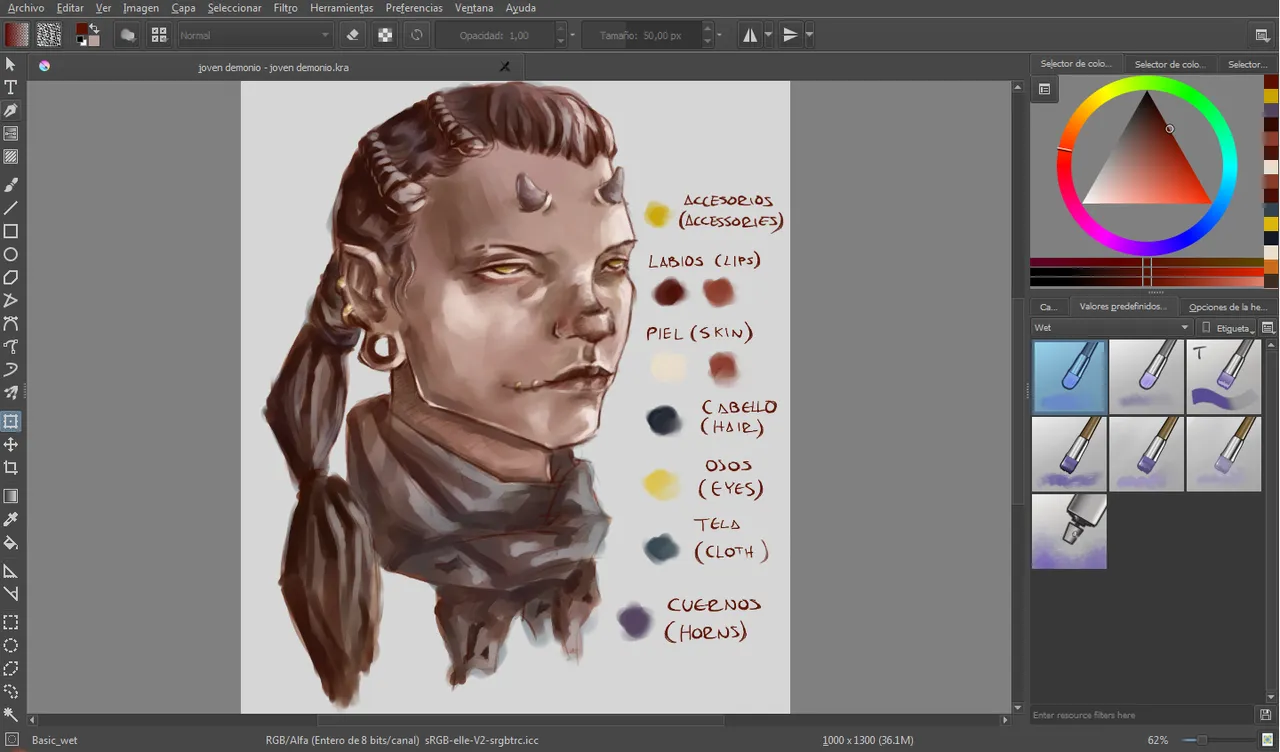Viewport: 1280px width, 752px height.
Task: Close the joven demonio document tab
Action: pos(504,67)
